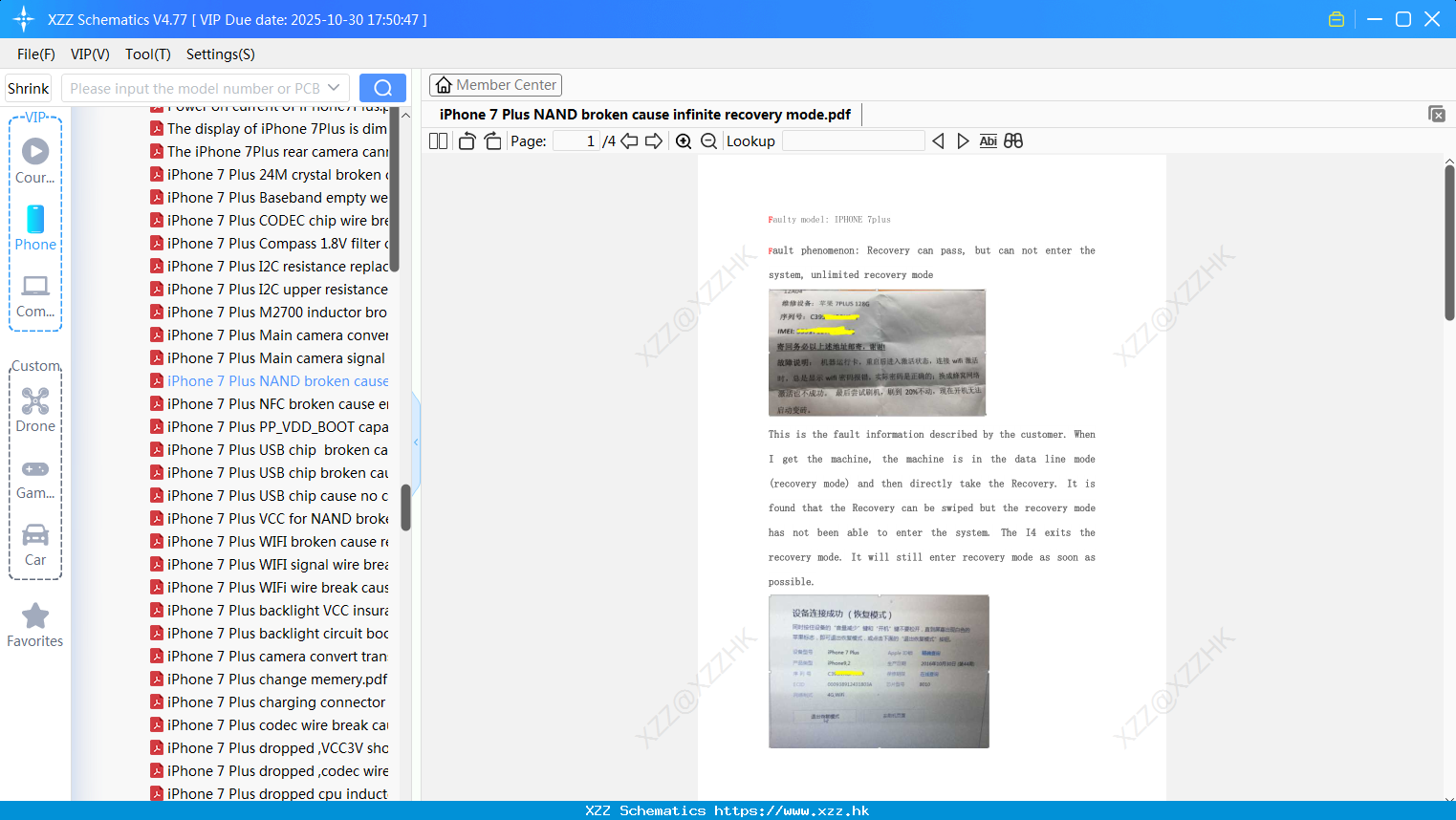
Task: Zoom in the PDF with magnifier plus
Action: pyautogui.click(x=684, y=140)
